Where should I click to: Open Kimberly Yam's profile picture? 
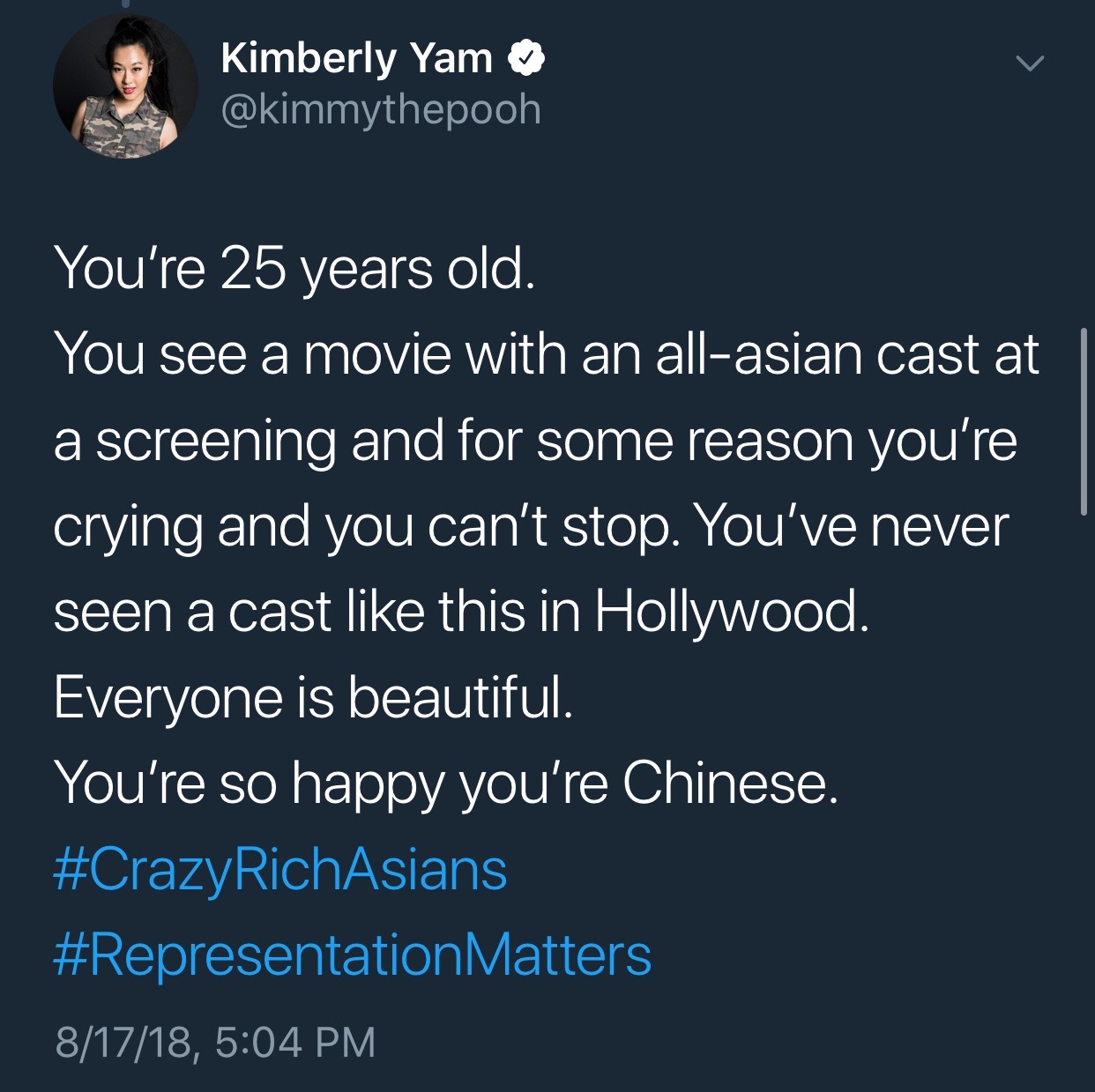(125, 86)
